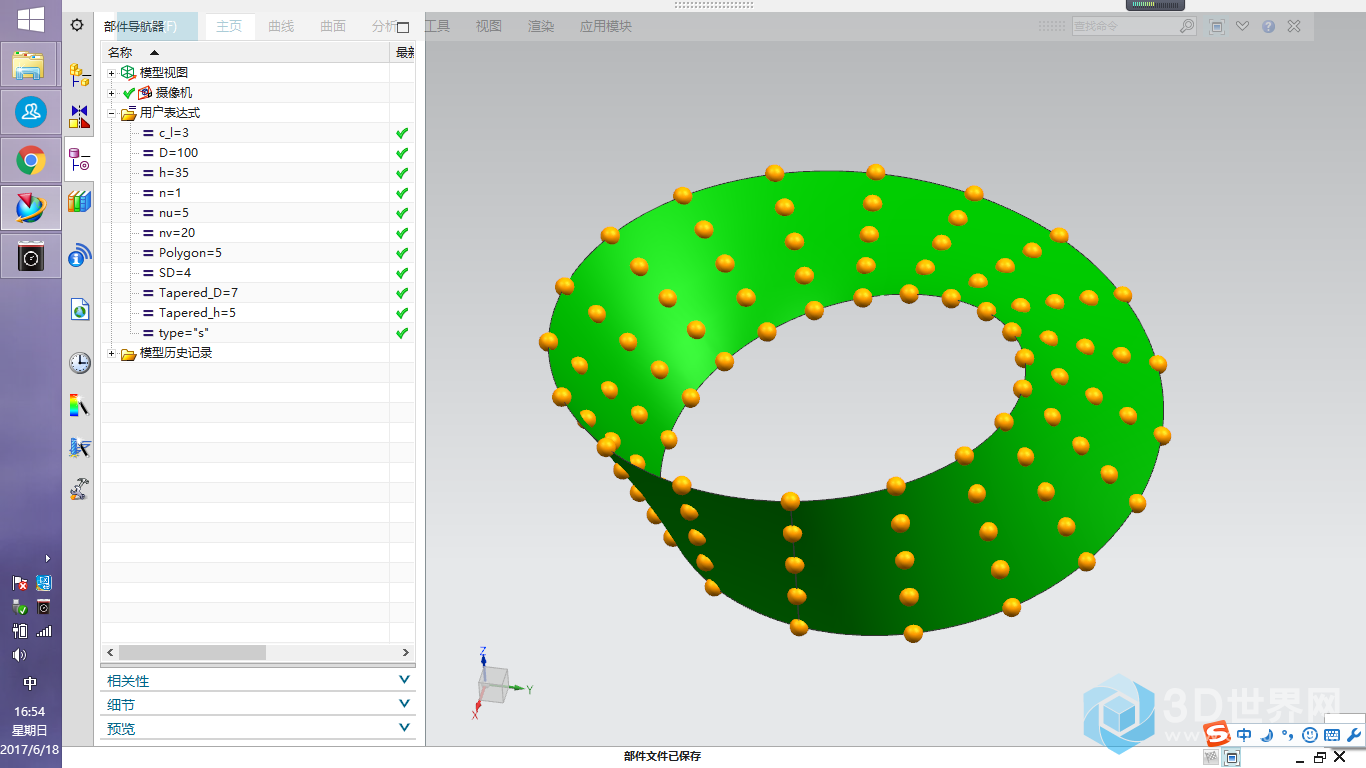Toggle the Camera row green checkmark
Image resolution: width=1366 pixels, height=768 pixels.
128,93
